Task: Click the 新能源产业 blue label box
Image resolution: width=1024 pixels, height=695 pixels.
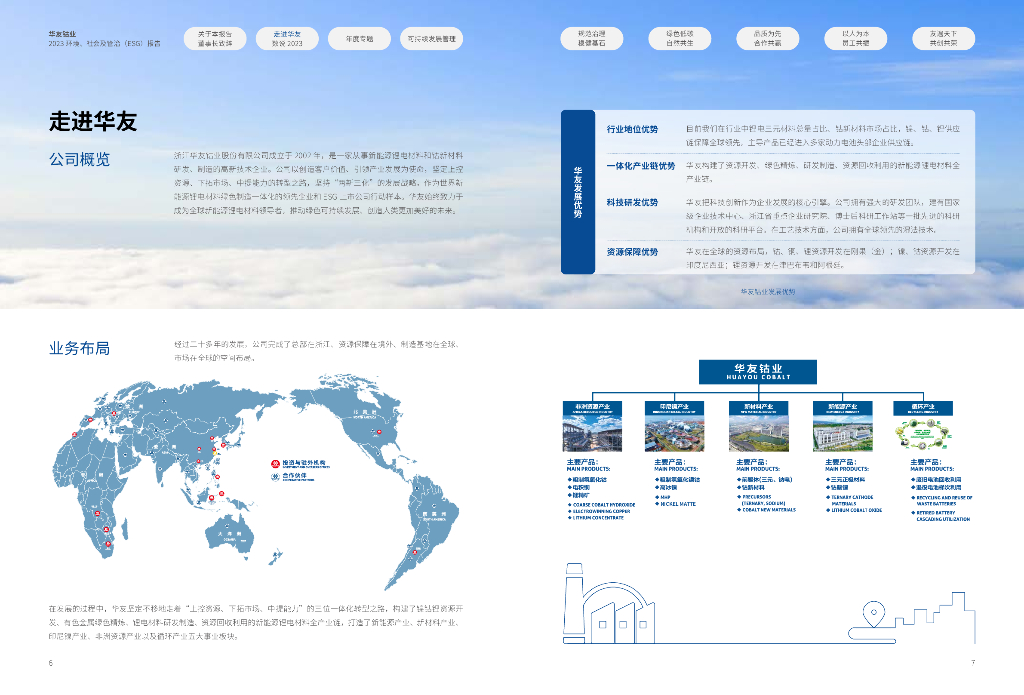Action: (x=842, y=408)
